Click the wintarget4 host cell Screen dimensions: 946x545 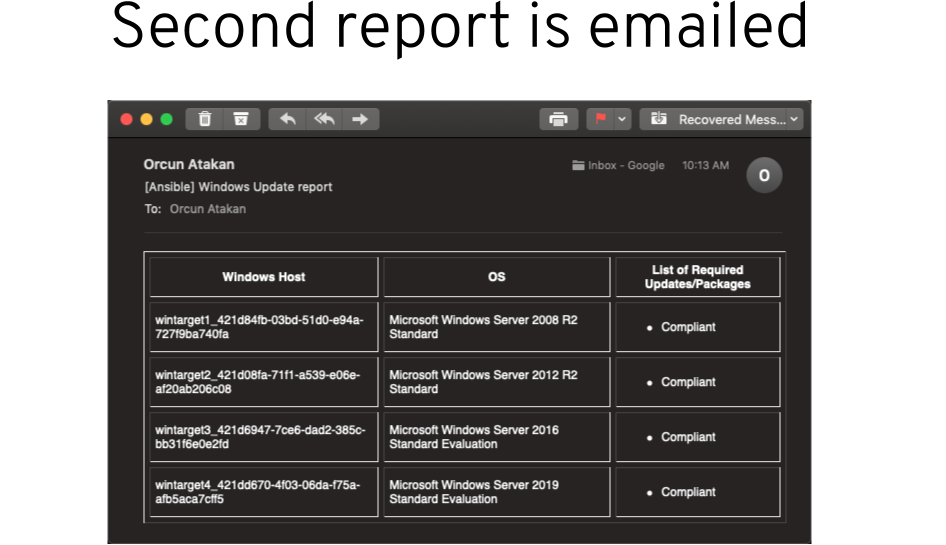click(264, 491)
